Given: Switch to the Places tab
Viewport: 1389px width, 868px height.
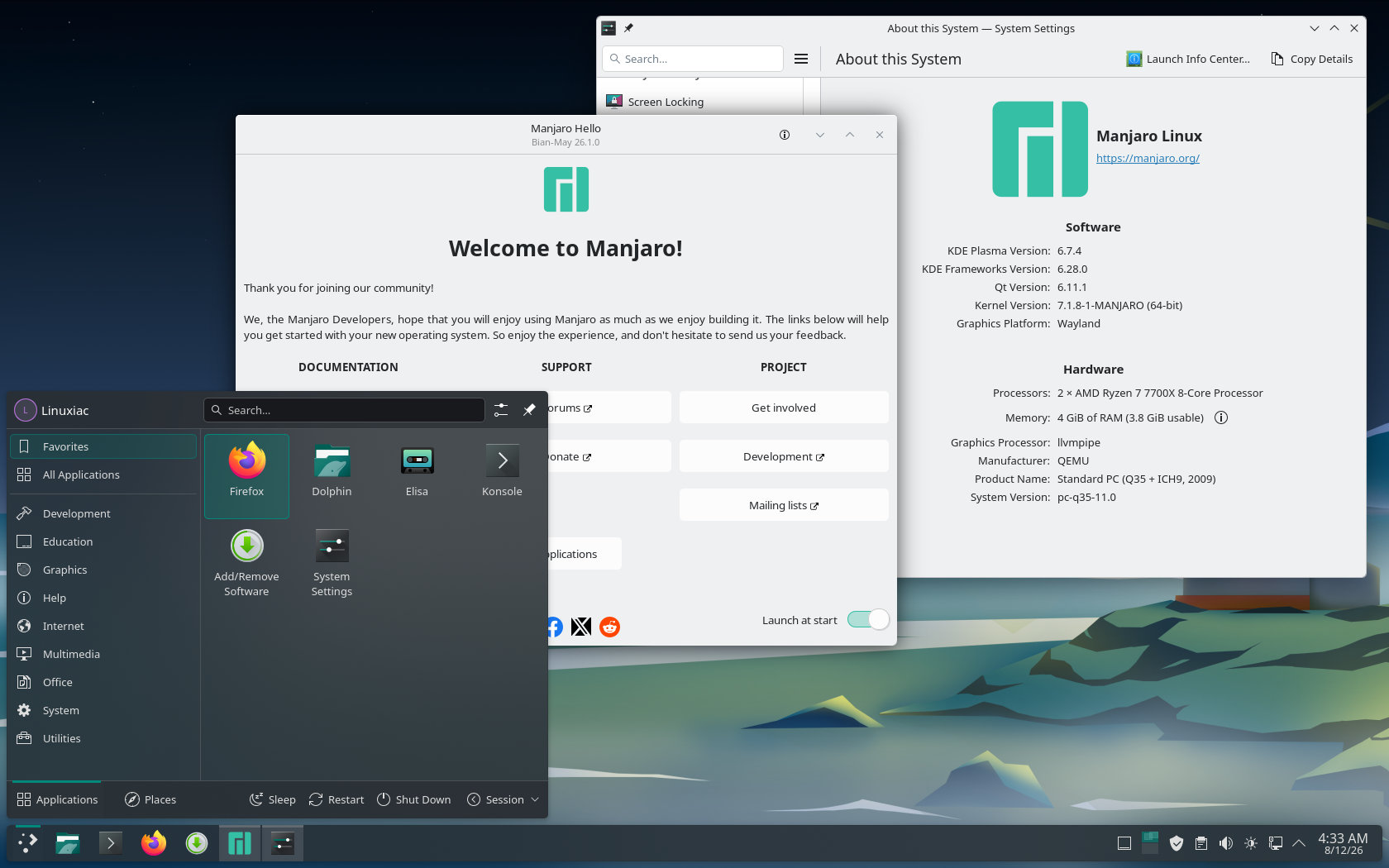Looking at the screenshot, I should pyautogui.click(x=150, y=799).
